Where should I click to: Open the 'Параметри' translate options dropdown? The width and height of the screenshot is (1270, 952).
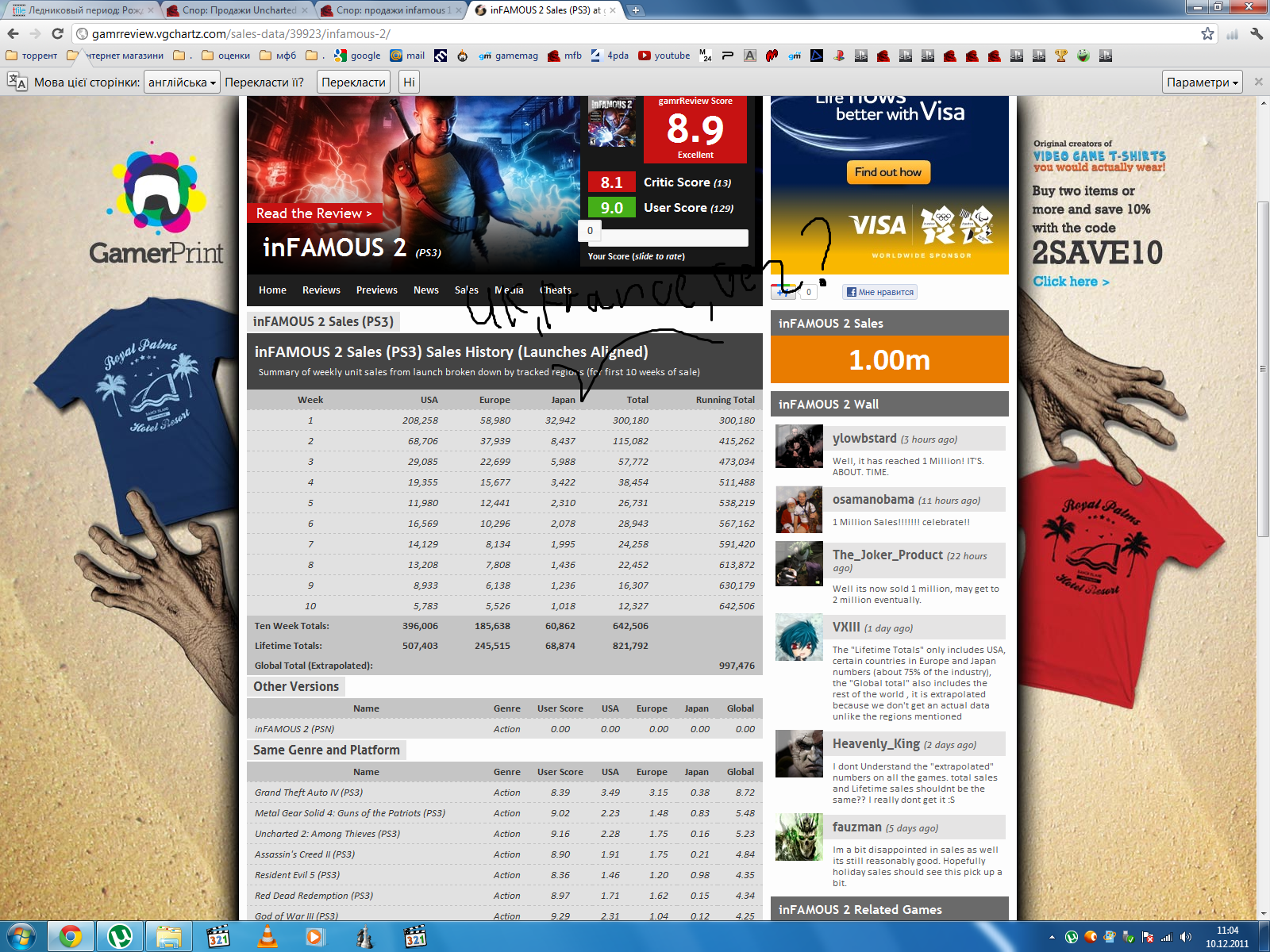[x=1203, y=83]
